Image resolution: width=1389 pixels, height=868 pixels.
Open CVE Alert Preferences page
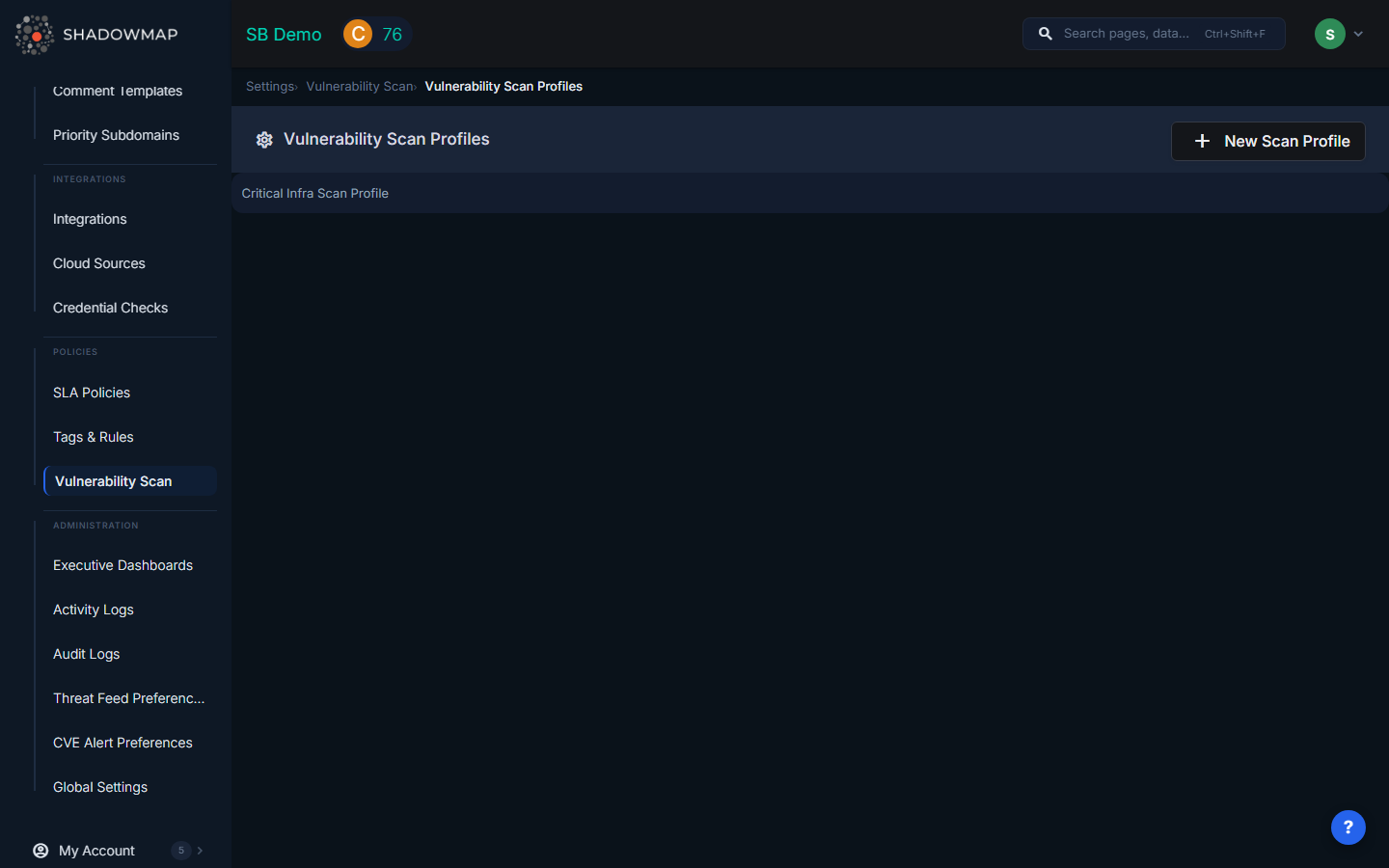tap(123, 743)
